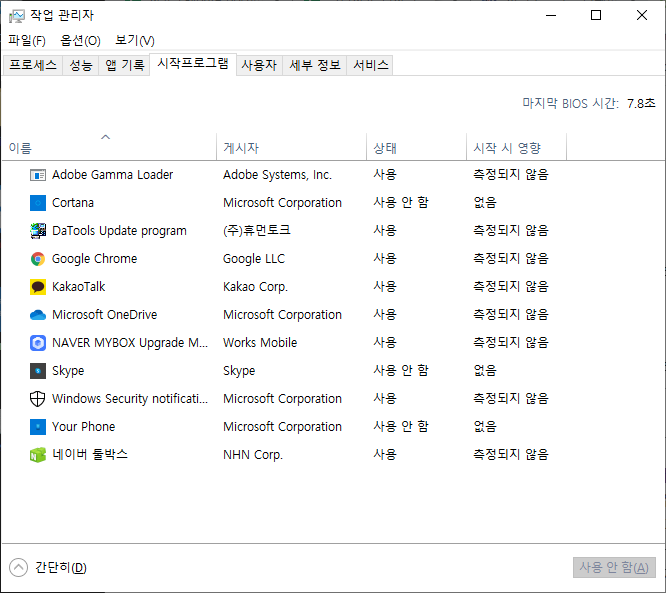Select the Adobe Gamma Loader name
Viewport: 666px width, 593px height.
[x=113, y=175]
